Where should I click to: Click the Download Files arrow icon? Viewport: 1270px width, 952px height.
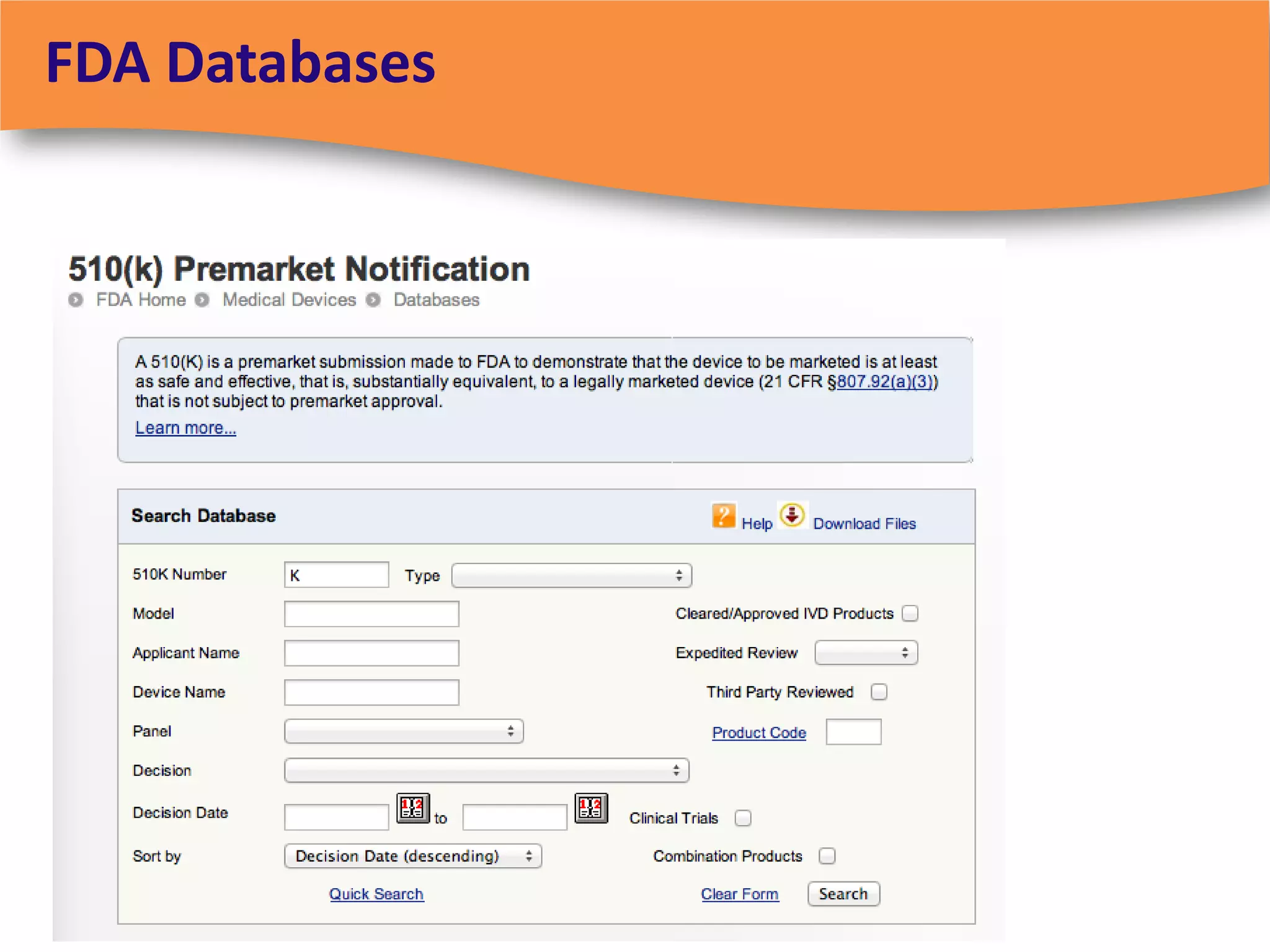(792, 515)
